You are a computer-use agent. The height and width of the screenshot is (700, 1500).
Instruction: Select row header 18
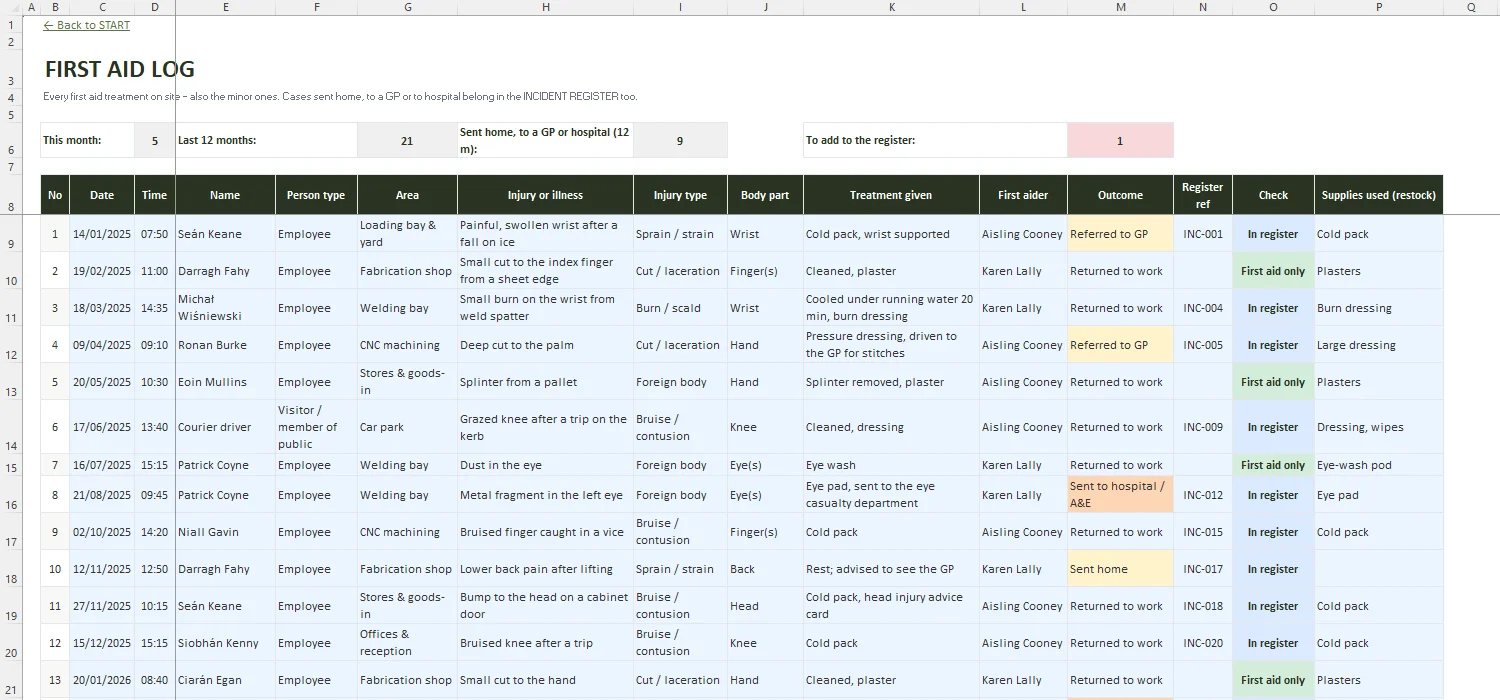[x=11, y=569]
